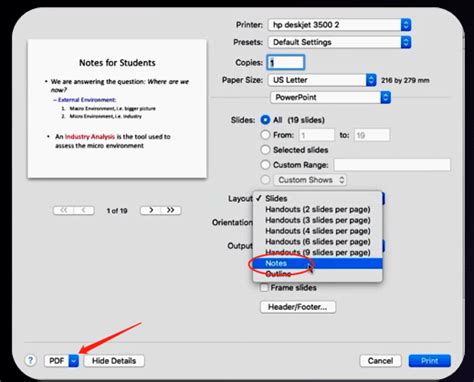Viewport: 474px width, 382px height.
Task: Click the 1 of 19 page indicator
Action: click(117, 211)
